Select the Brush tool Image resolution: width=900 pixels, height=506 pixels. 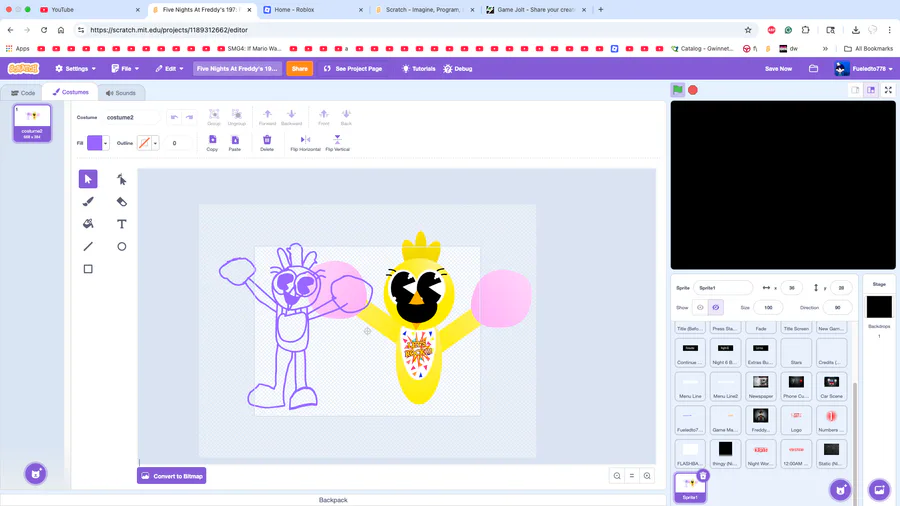point(88,201)
